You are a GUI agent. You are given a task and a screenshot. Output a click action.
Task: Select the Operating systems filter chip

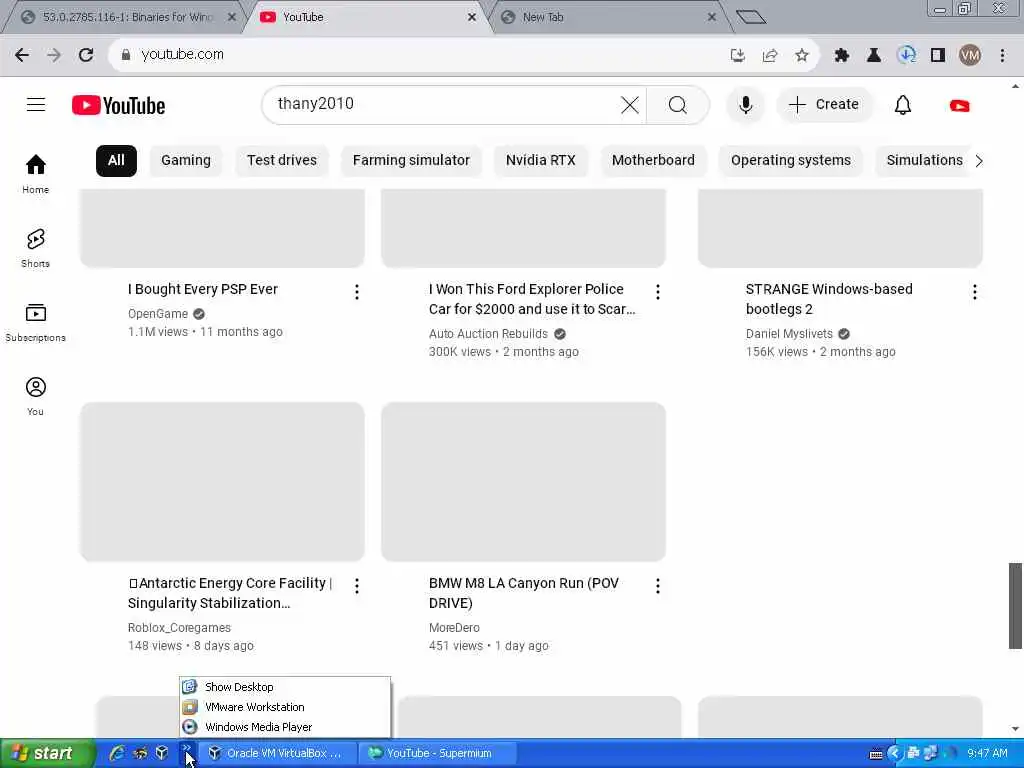pyautogui.click(x=791, y=161)
